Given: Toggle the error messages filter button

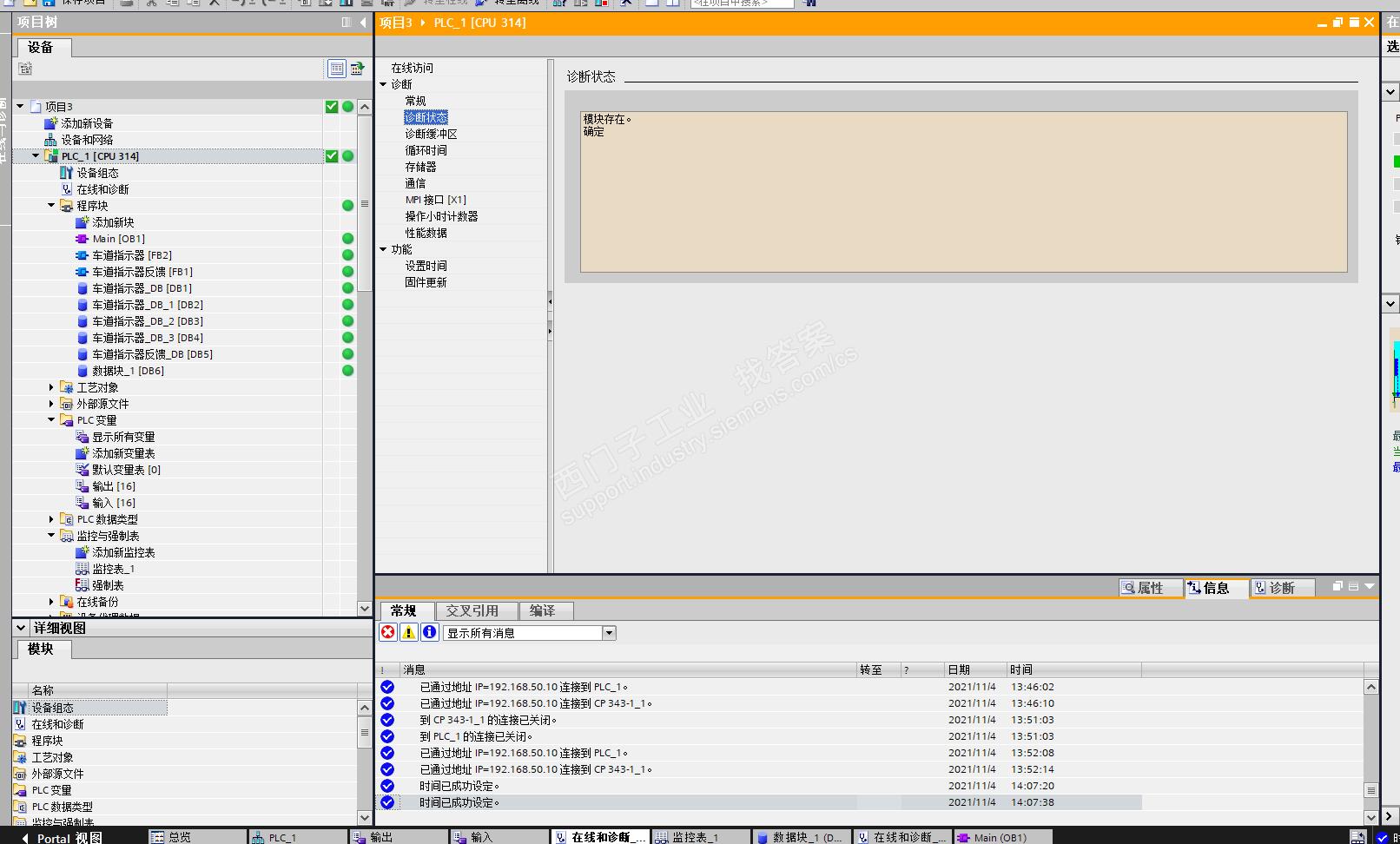Looking at the screenshot, I should tap(388, 632).
